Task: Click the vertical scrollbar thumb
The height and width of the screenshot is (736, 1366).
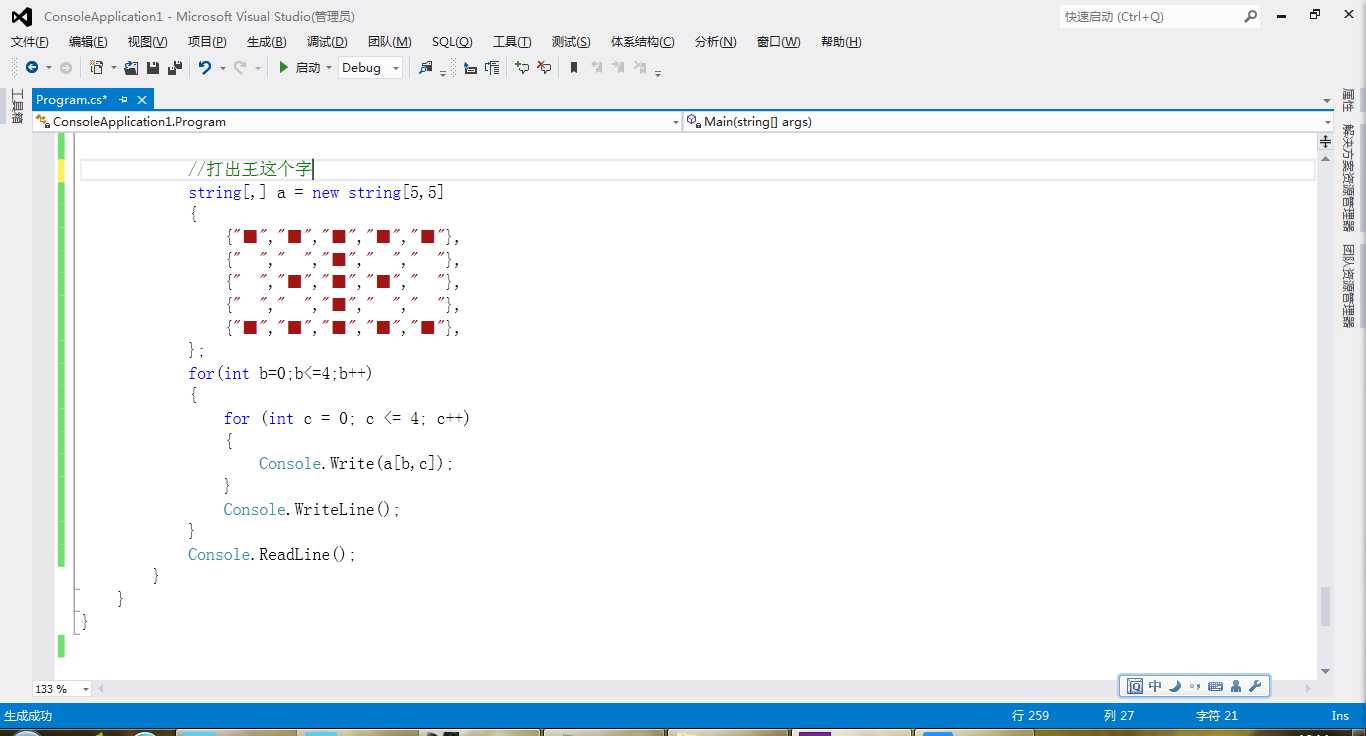Action: coord(1326,606)
